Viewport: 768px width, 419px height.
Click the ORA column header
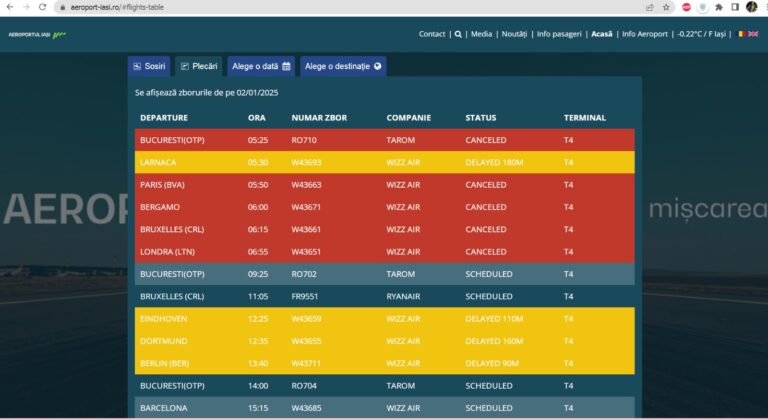(257, 118)
